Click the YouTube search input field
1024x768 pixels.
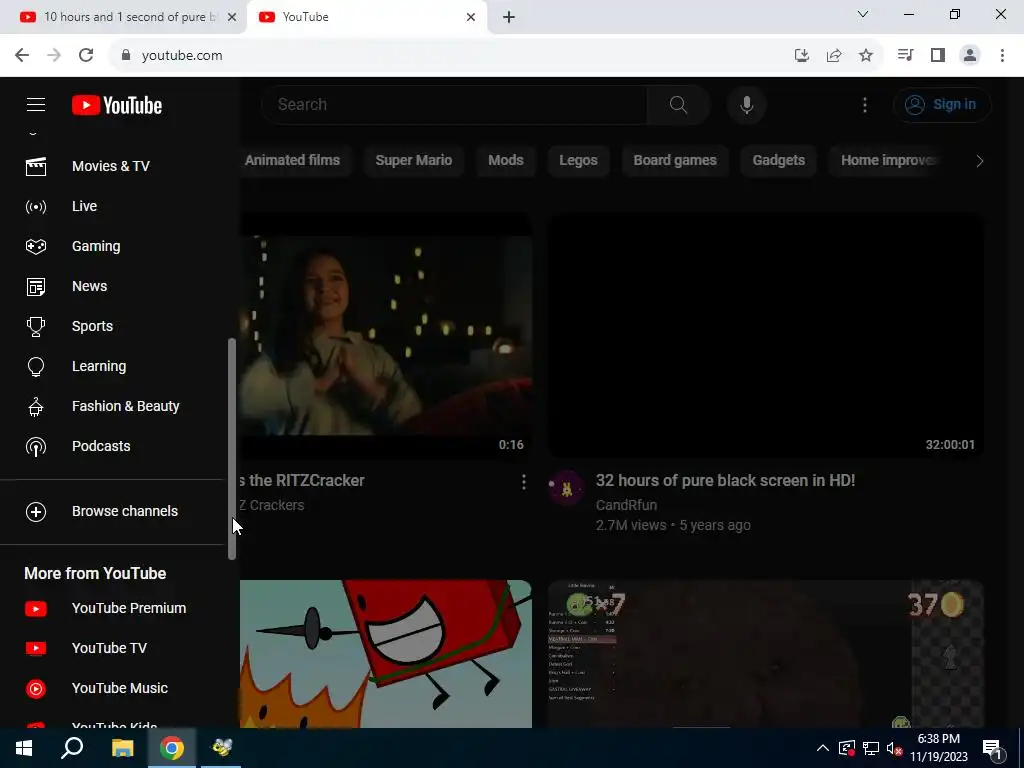click(x=455, y=104)
